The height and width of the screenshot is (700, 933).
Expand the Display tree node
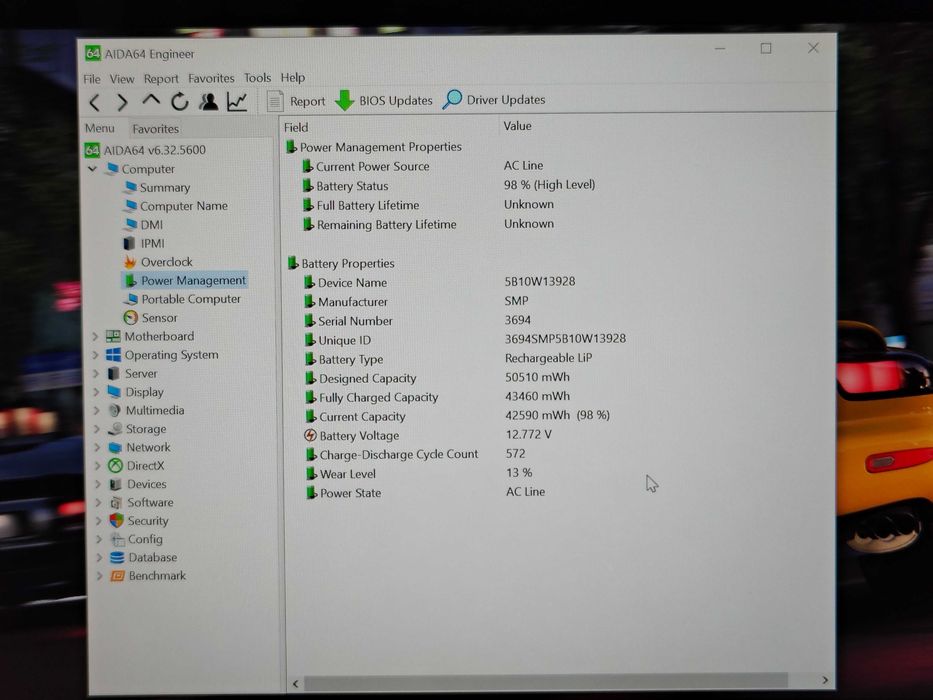pos(96,392)
